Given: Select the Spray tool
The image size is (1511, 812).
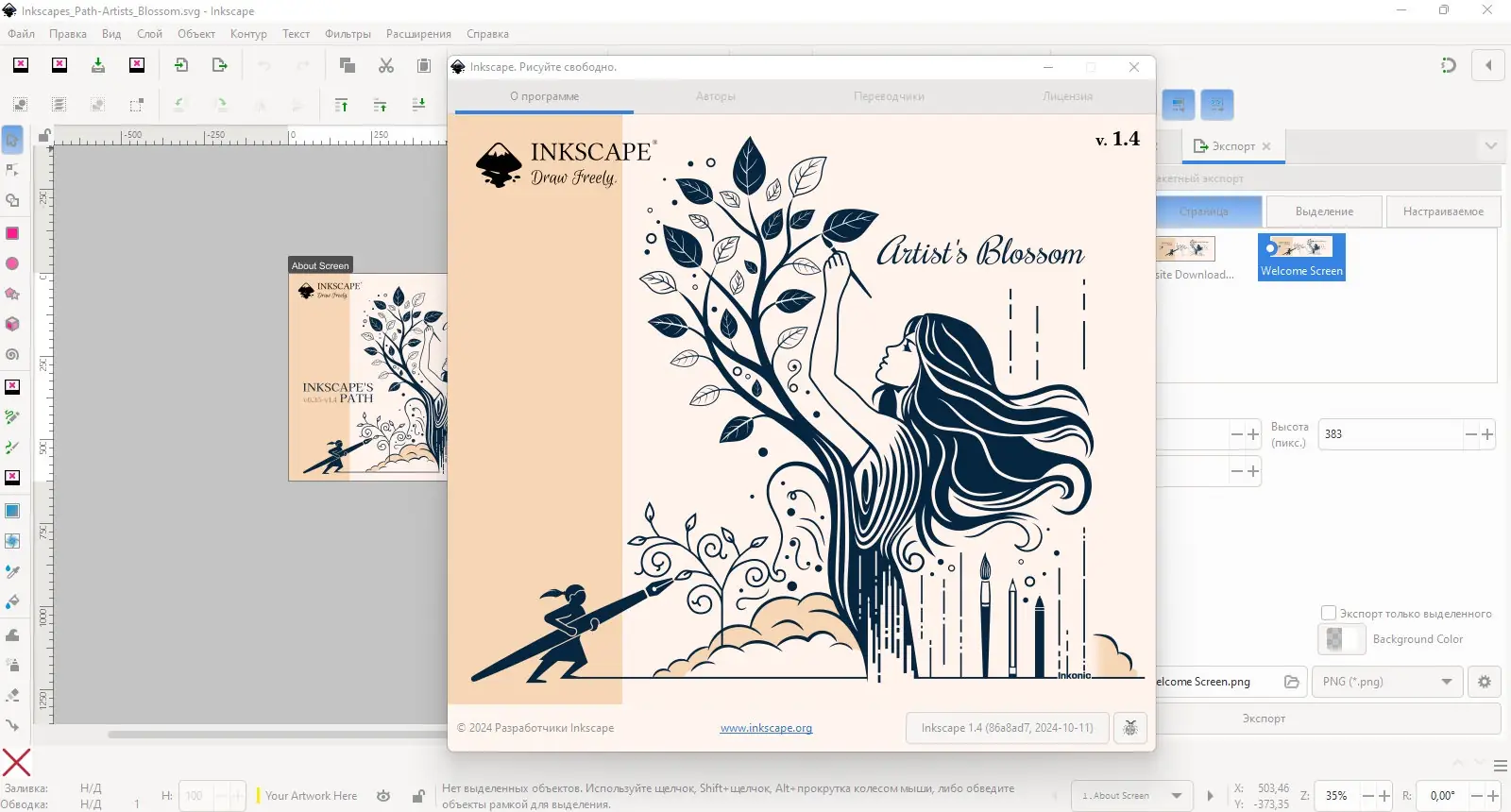Looking at the screenshot, I should coord(12,665).
